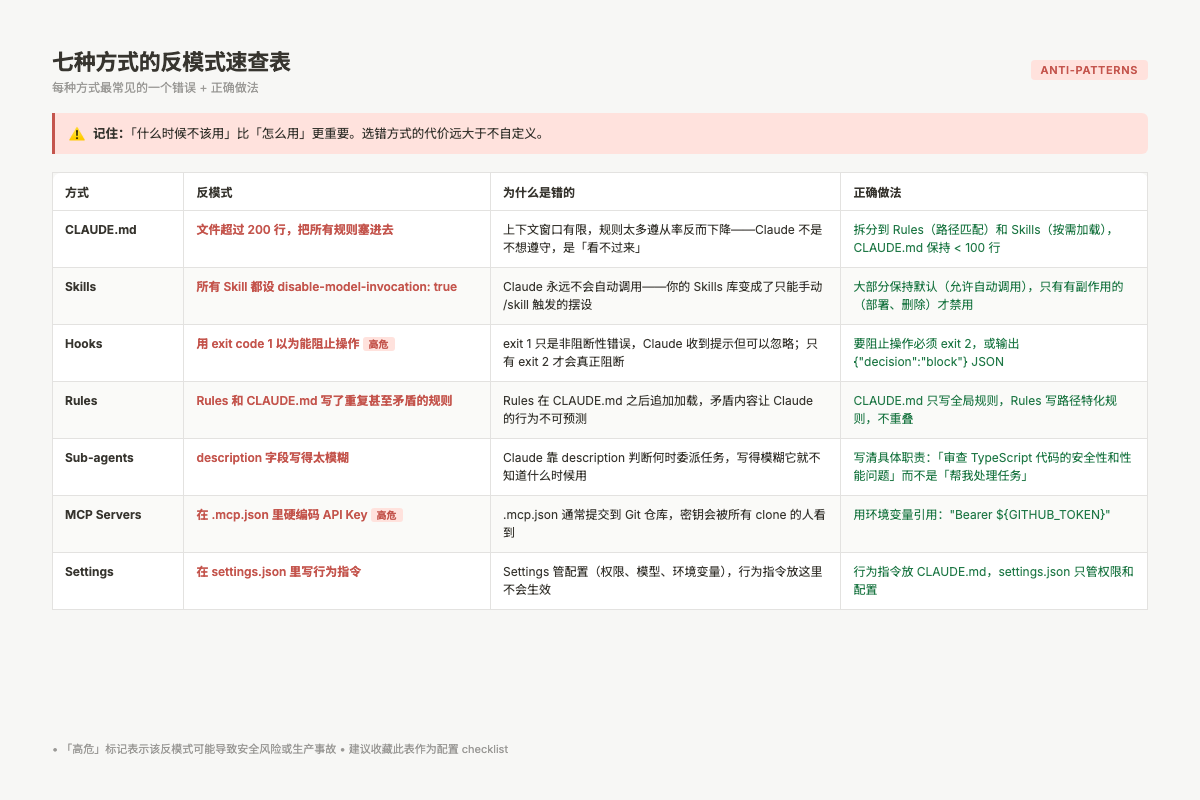Screen dimensions: 1200x800
Task: Click the anti-pattern 文件超过 200 行，把所有规则塞进去
Action: [x=295, y=229]
